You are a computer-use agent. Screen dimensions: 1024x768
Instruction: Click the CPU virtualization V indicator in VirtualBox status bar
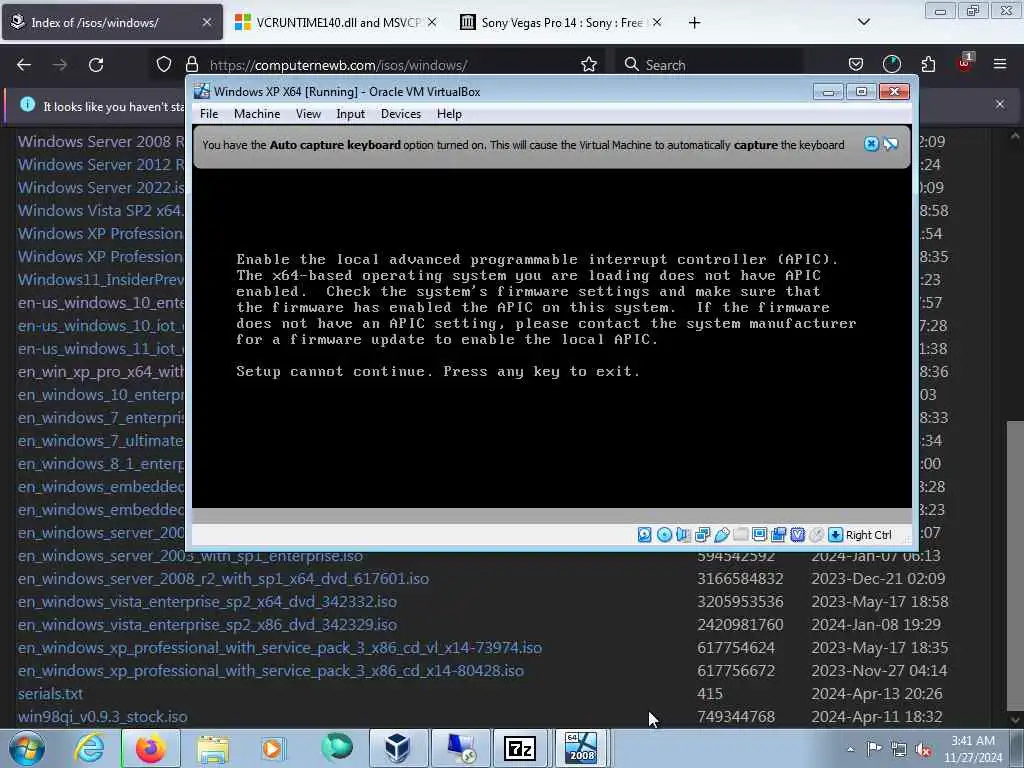pyautogui.click(x=797, y=535)
